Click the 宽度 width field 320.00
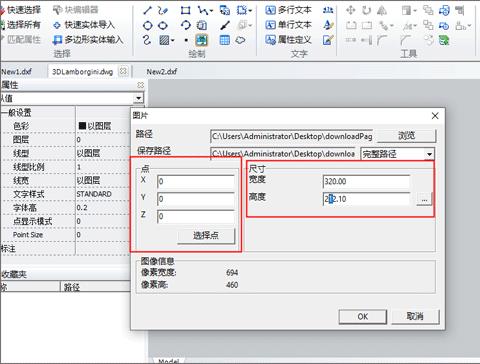Screen dimensions: 480x364 click(366, 182)
